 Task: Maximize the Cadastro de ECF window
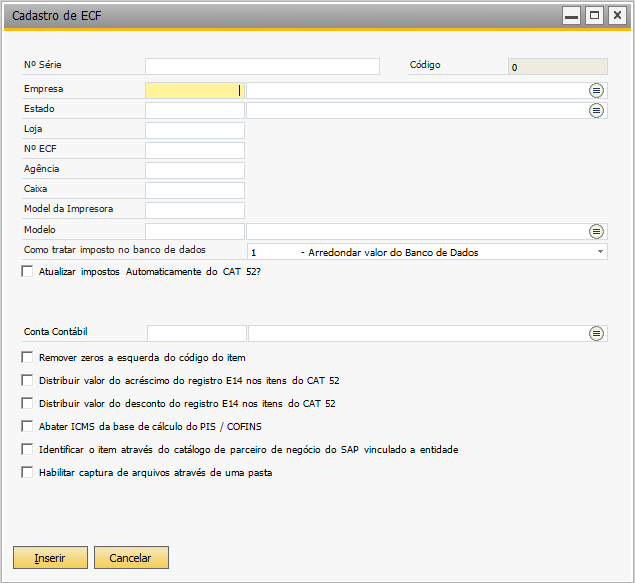[594, 16]
